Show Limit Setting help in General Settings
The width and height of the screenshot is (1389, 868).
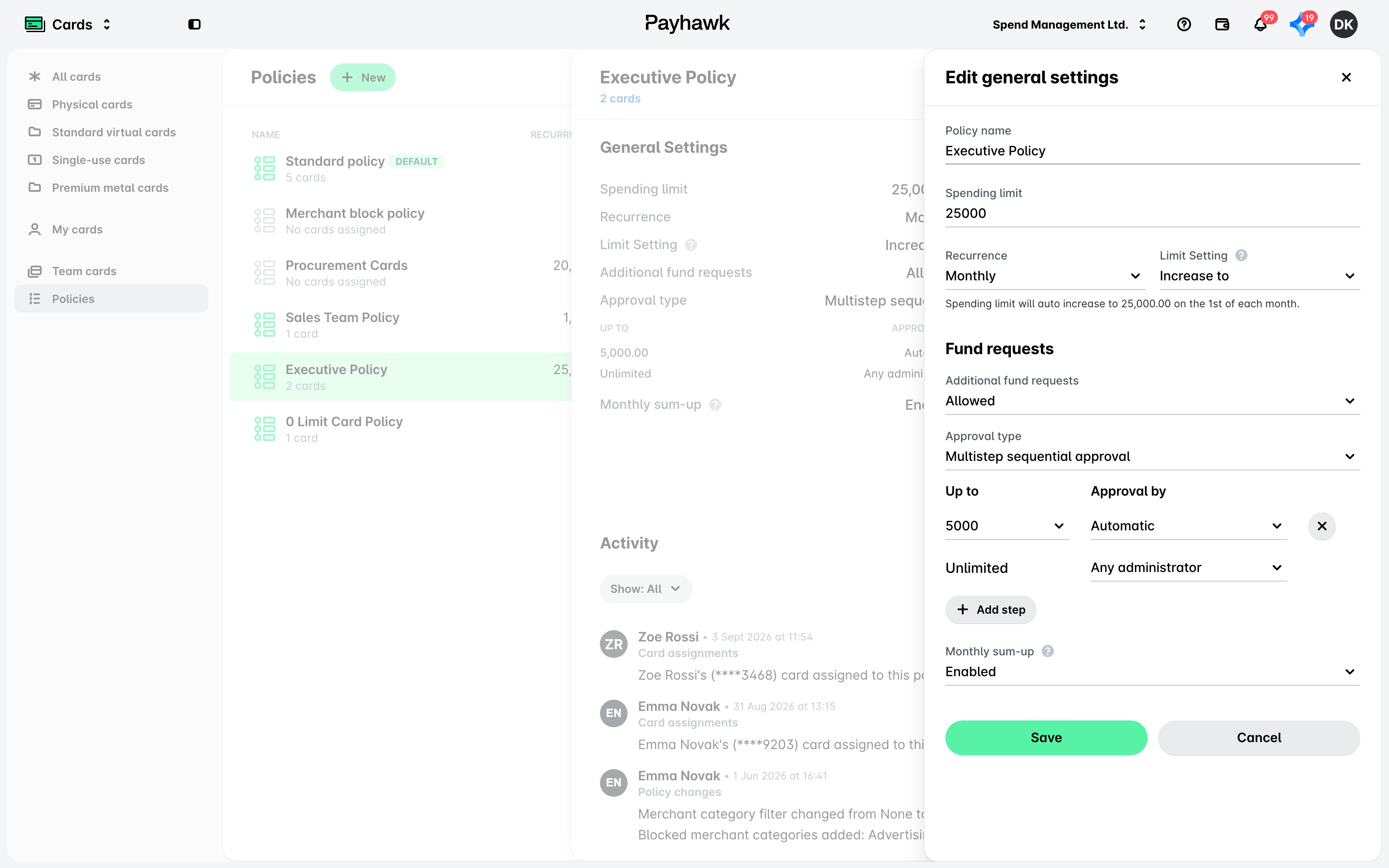point(691,245)
